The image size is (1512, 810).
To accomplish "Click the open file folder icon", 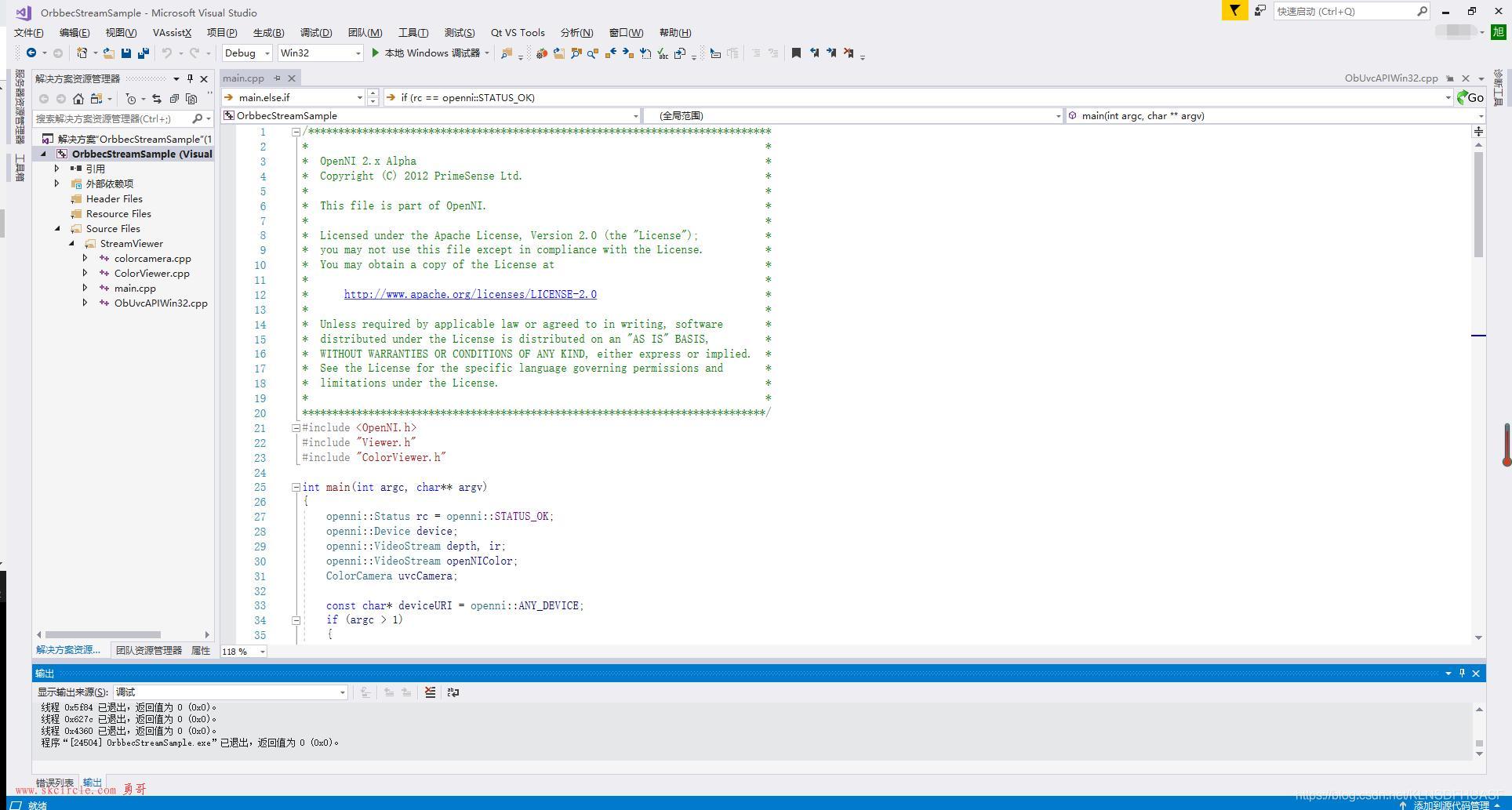I will [108, 53].
